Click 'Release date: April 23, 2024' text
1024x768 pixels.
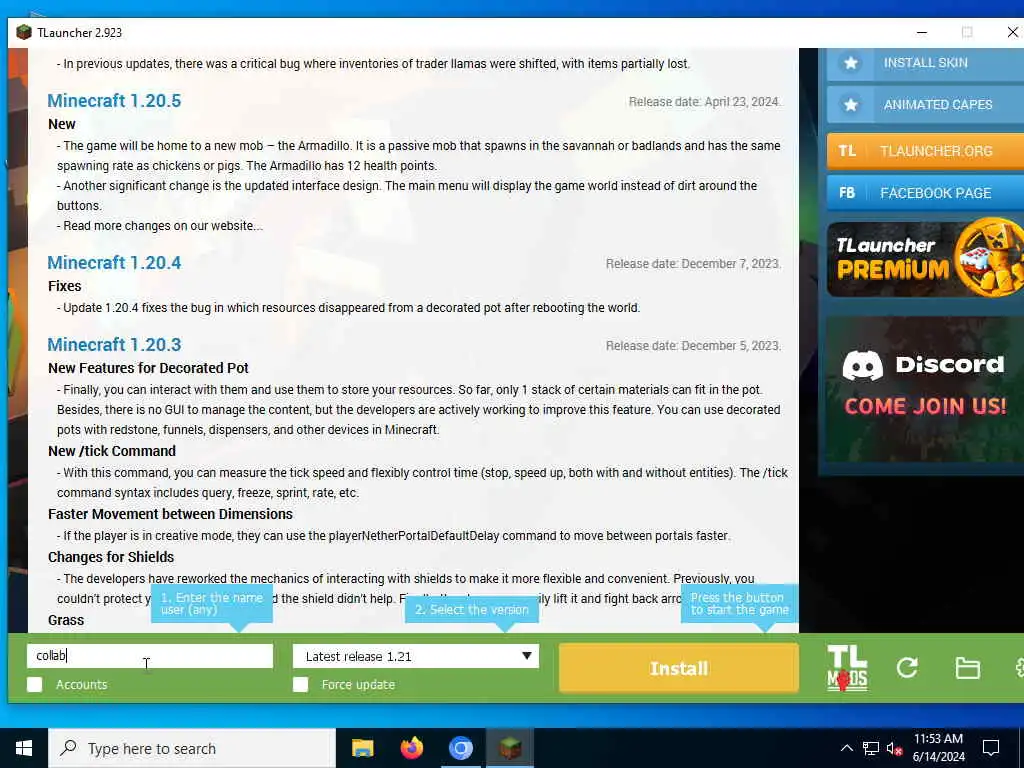704,102
